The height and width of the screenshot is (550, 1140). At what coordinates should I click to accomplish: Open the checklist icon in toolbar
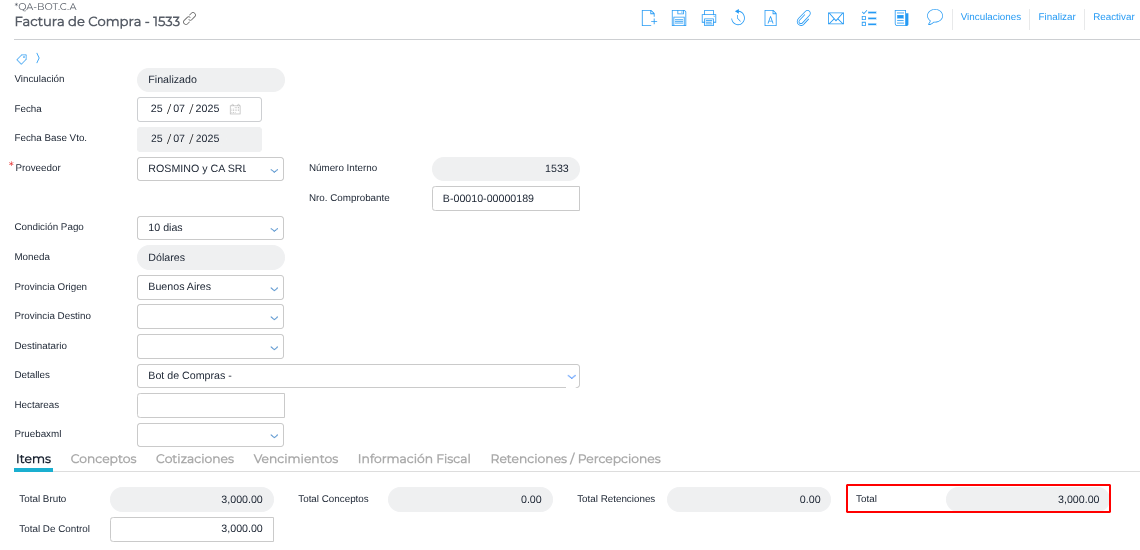tap(869, 18)
